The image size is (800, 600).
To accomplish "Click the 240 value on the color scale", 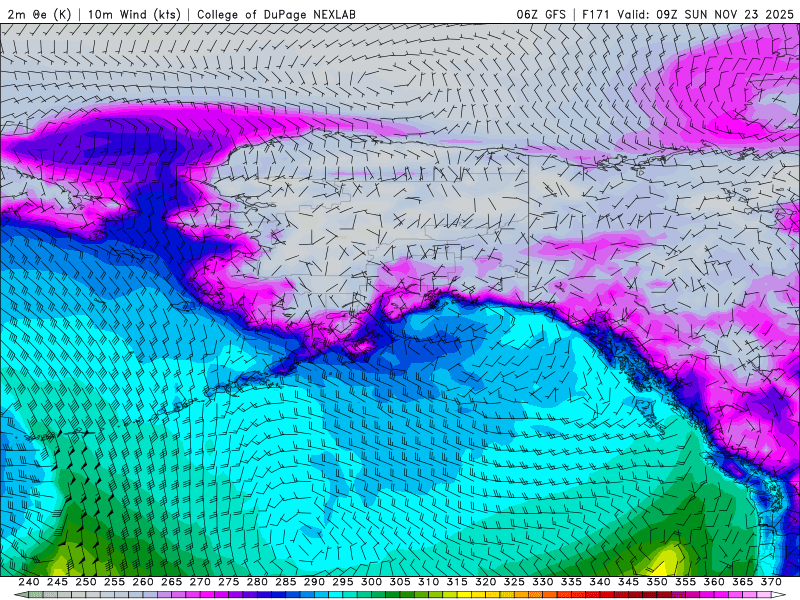I will pyautogui.click(x=29, y=582).
